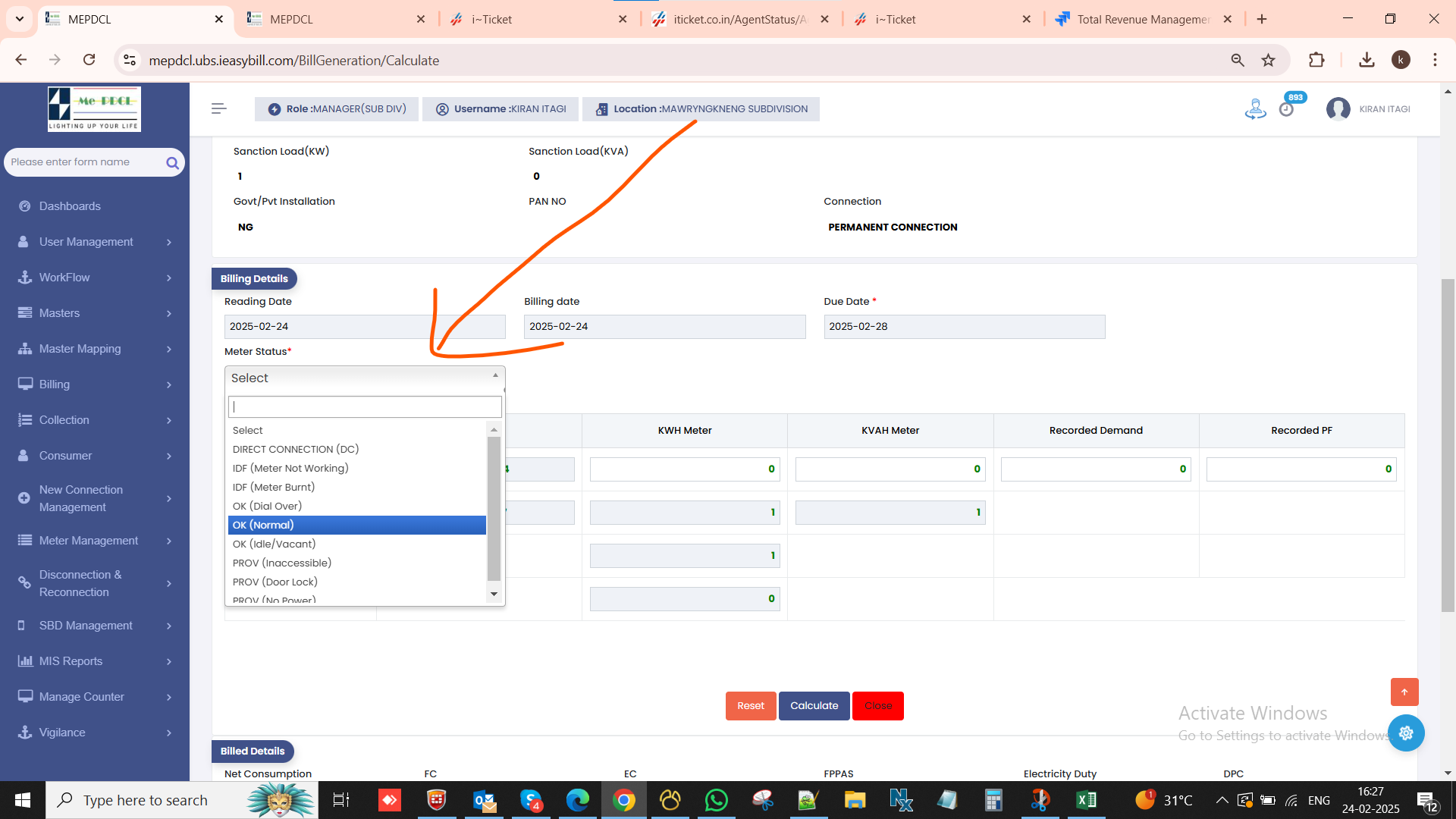The image size is (1456, 819).
Task: Click the Me-PDCL logo
Action: click(x=94, y=108)
